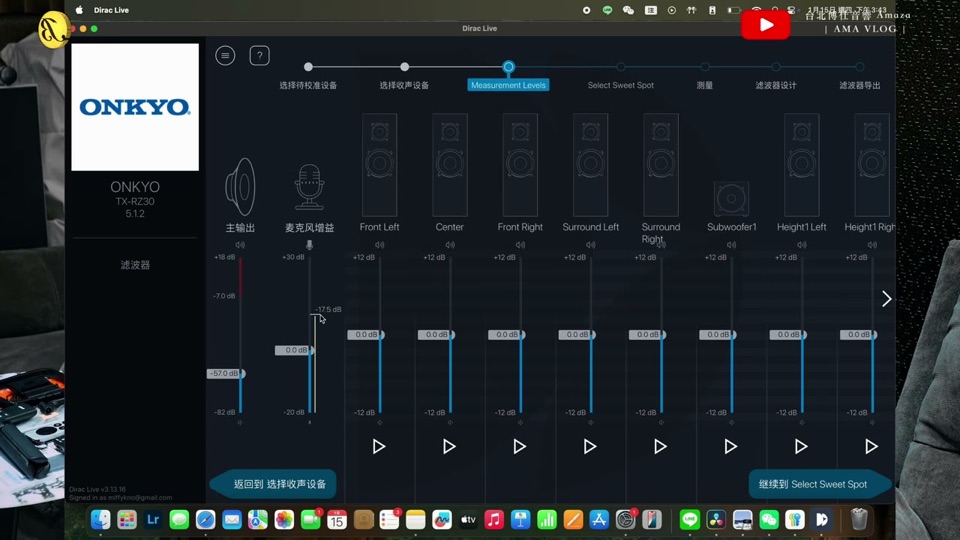
Task: Open the hamburger menu in Dirac Live
Action: pos(225,56)
